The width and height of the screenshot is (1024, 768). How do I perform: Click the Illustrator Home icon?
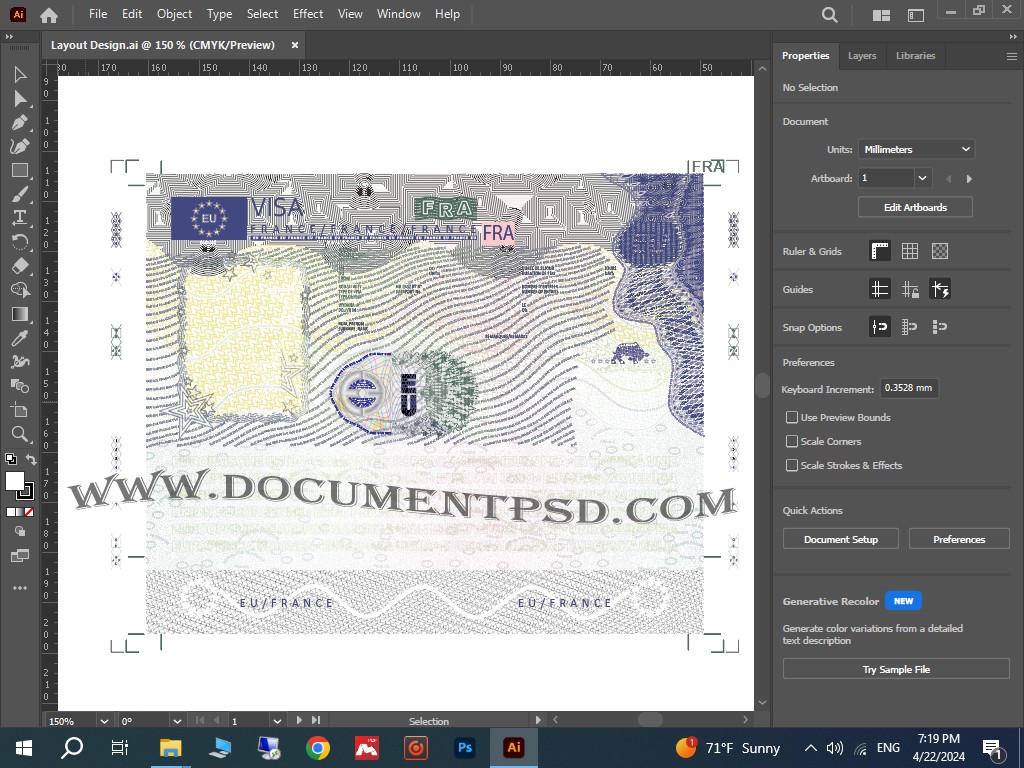coord(49,14)
